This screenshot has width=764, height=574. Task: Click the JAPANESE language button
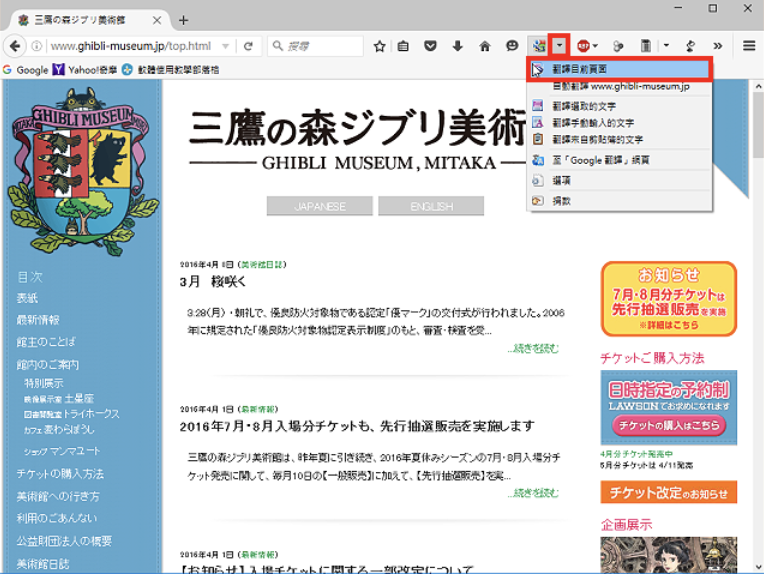coord(320,206)
